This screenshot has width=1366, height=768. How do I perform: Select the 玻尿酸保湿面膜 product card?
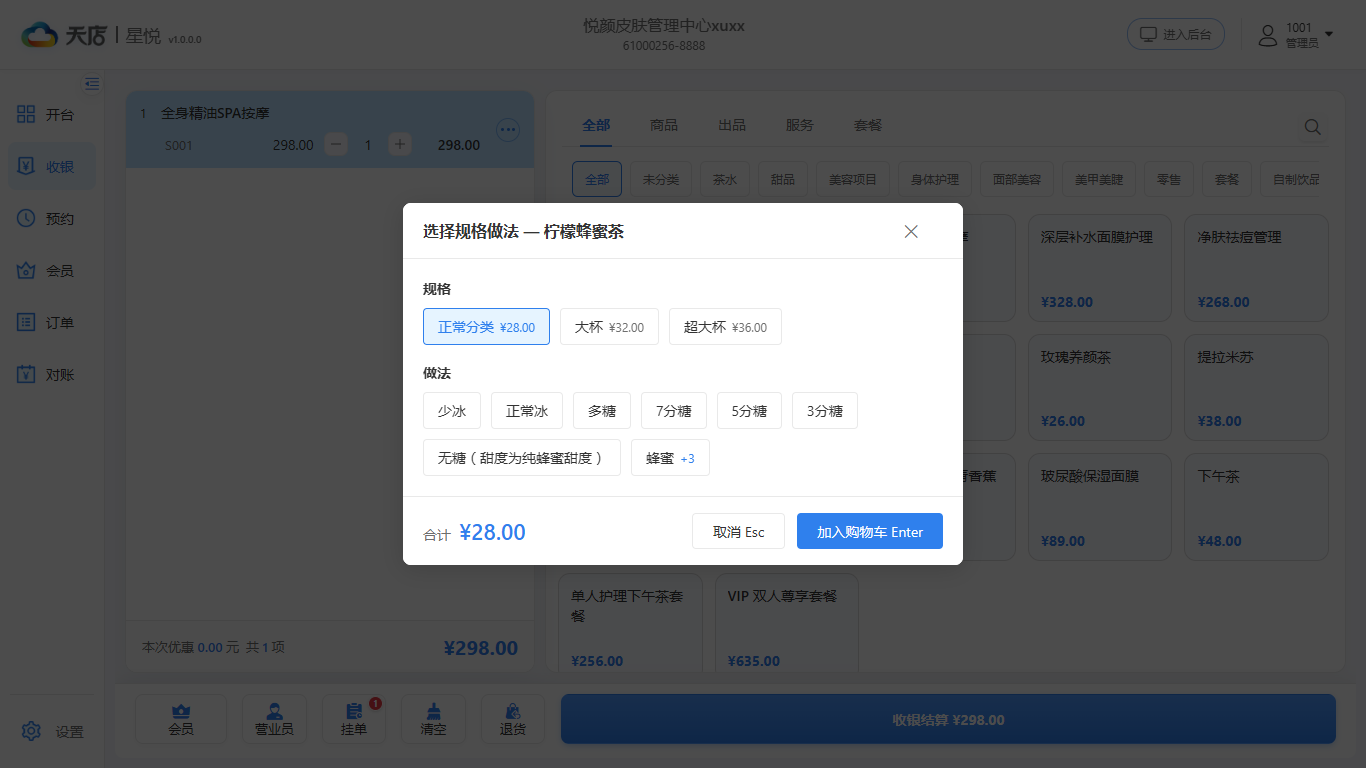1100,507
